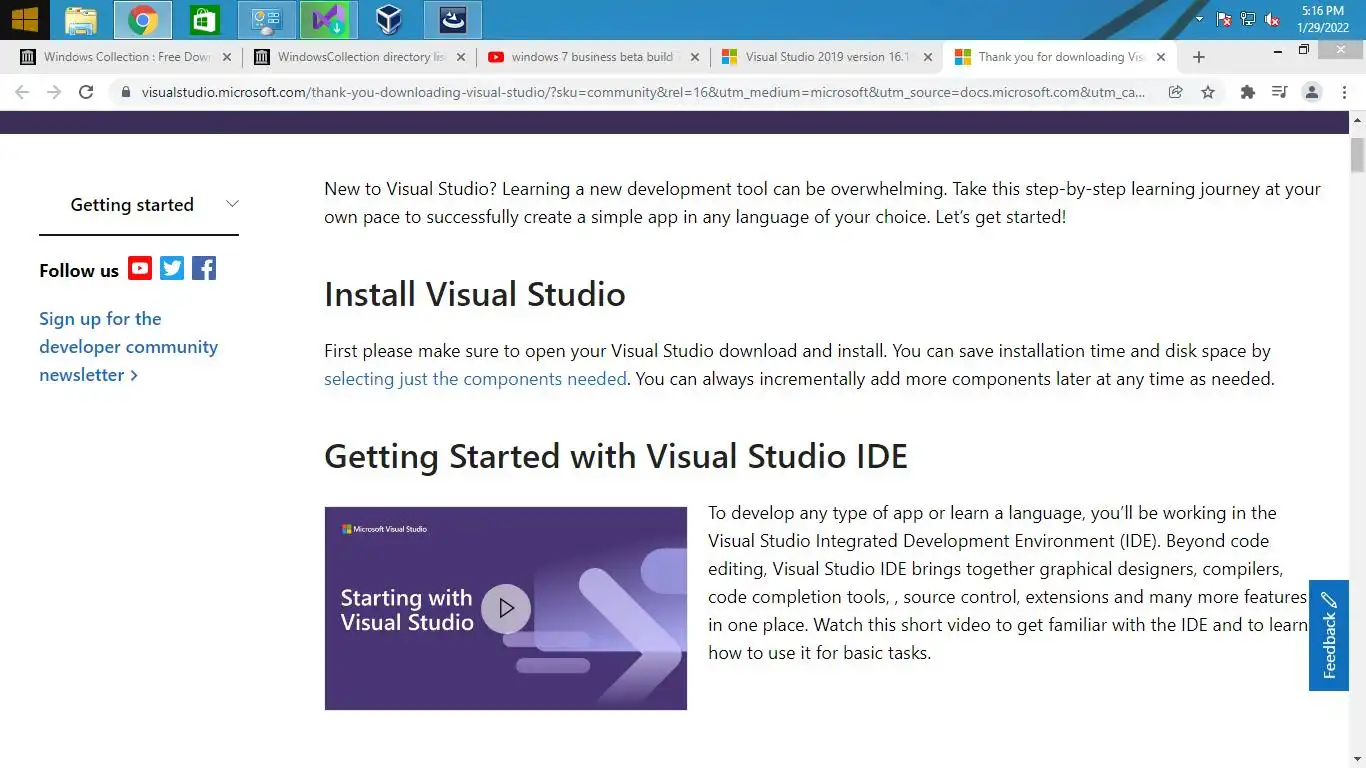This screenshot has height=768, width=1366.
Task: Click the Control Panel taskbar icon
Action: click(x=267, y=20)
